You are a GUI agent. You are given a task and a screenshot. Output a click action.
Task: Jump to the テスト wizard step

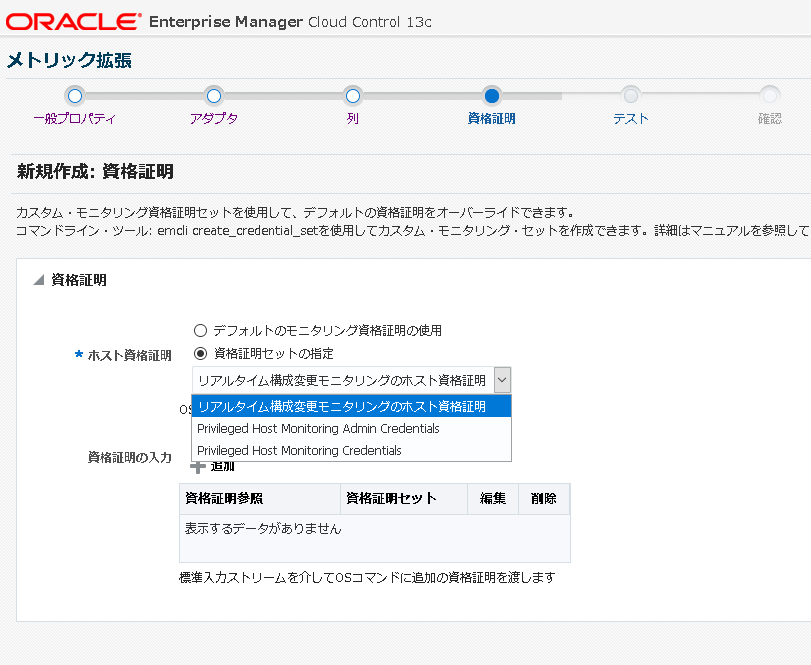630,118
